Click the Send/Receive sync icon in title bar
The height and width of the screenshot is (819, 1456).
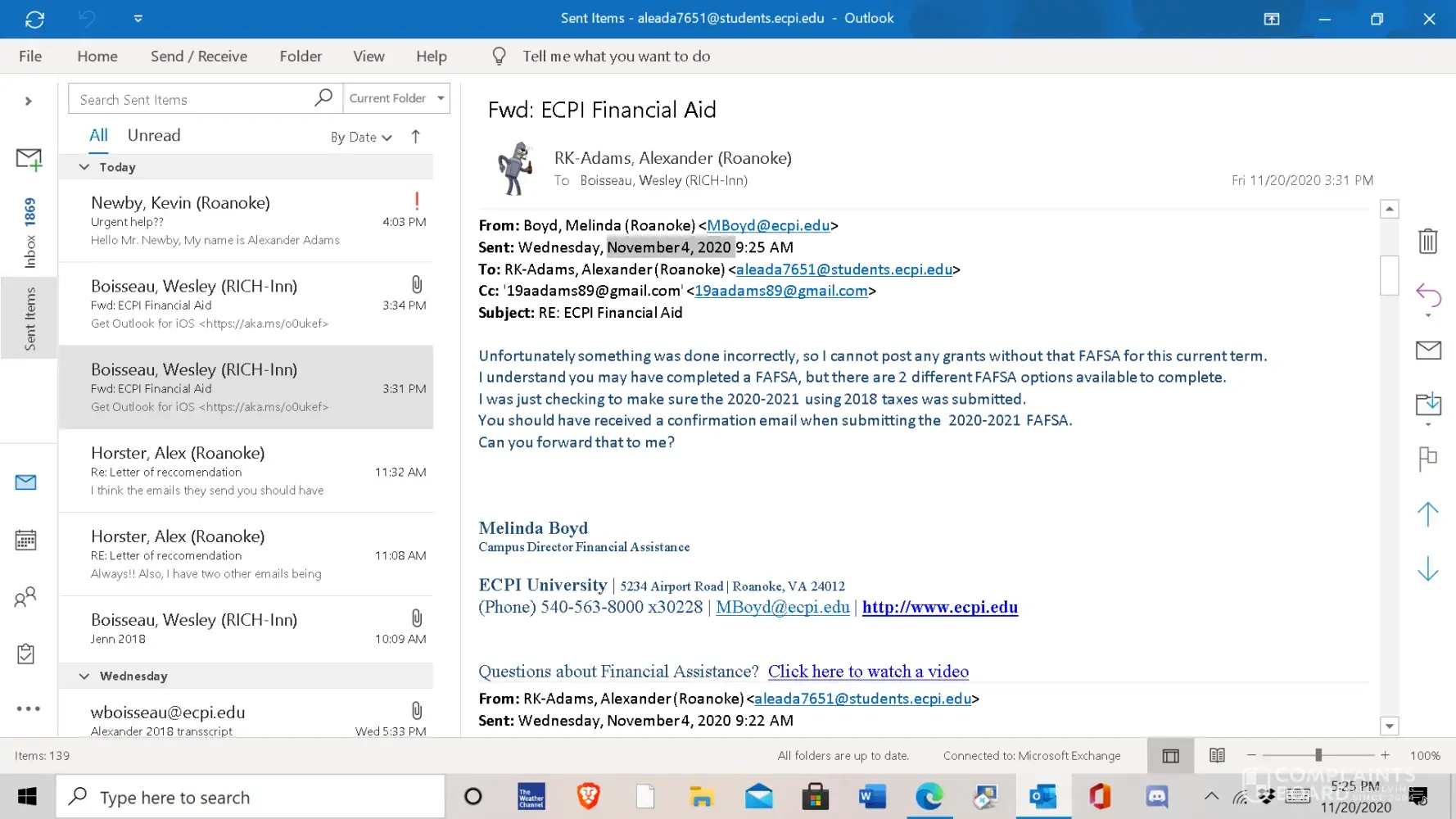34,19
